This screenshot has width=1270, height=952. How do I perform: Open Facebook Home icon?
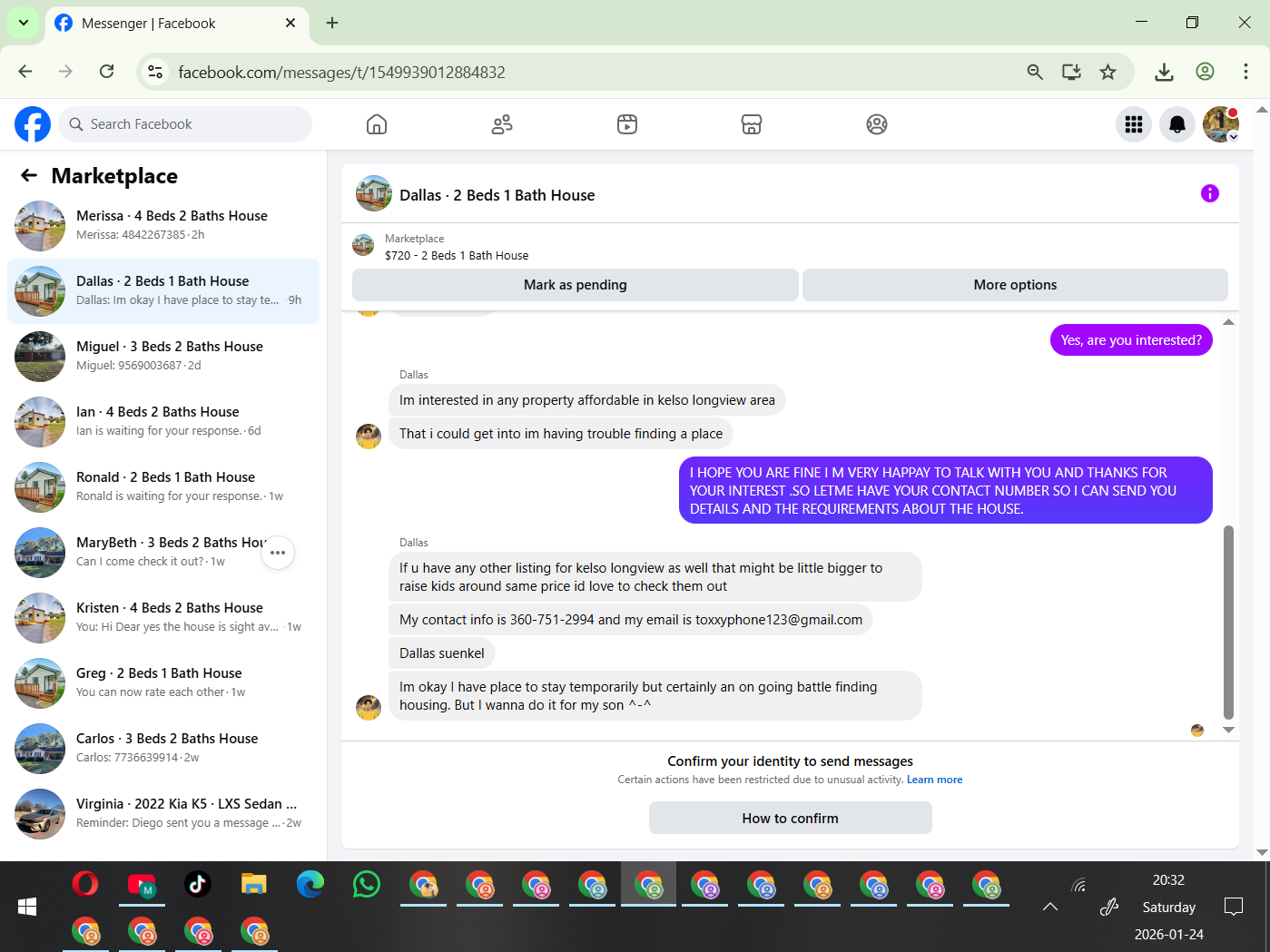tap(377, 124)
